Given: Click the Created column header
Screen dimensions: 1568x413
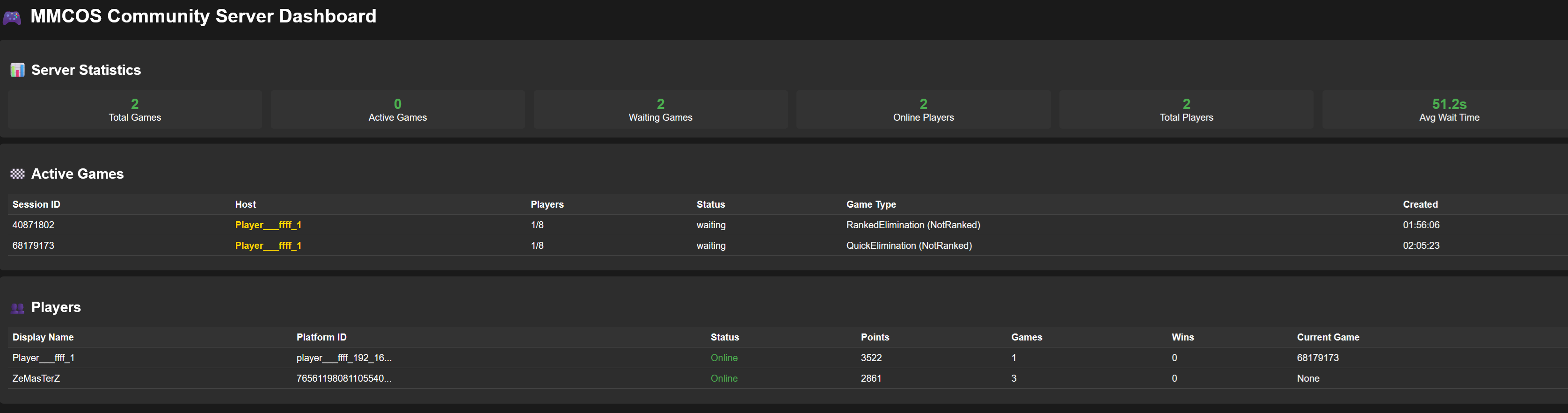Looking at the screenshot, I should (1420, 204).
